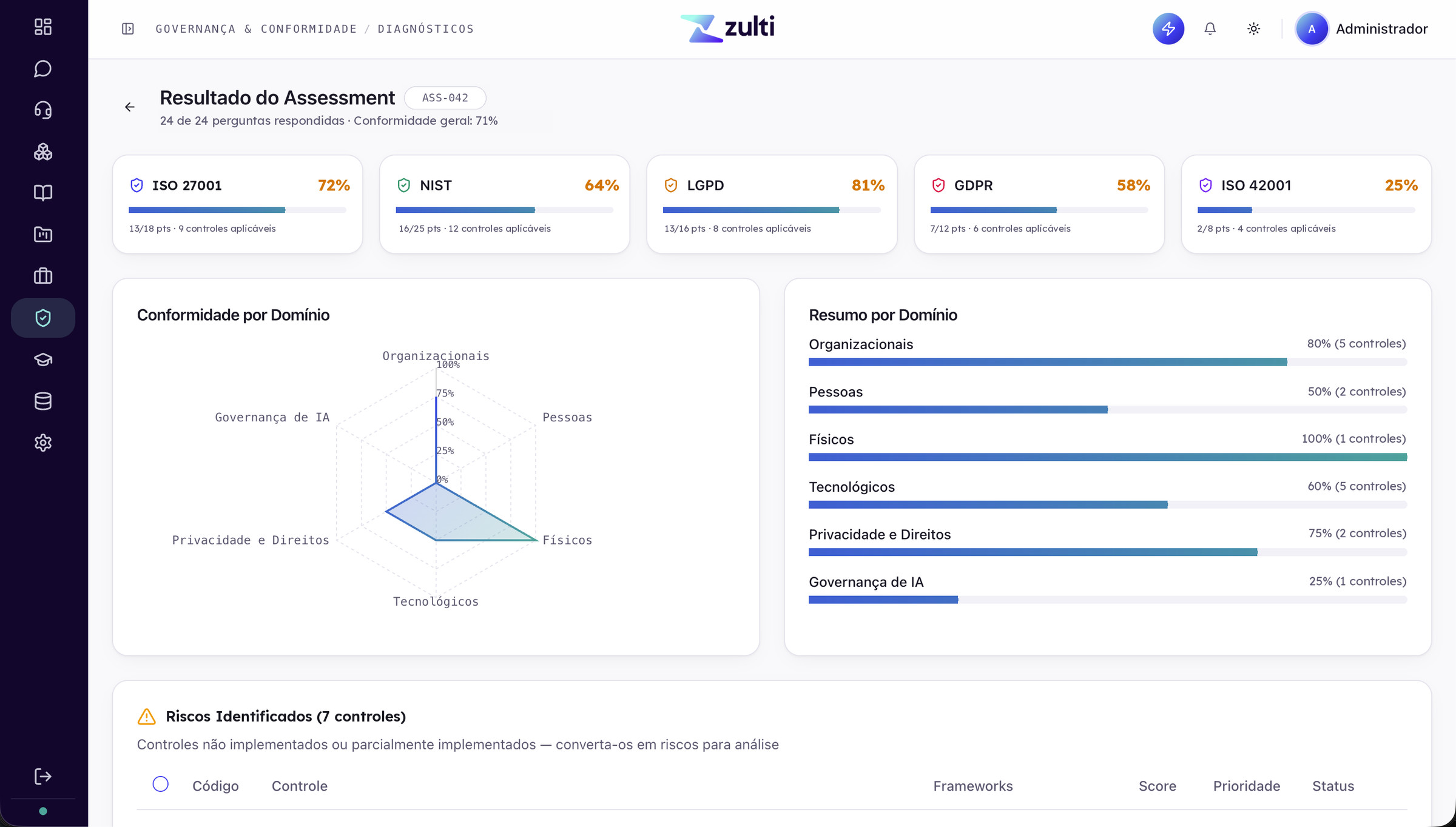The width and height of the screenshot is (1456, 827).
Task: Click the Prioridade column header
Action: pos(1247,786)
